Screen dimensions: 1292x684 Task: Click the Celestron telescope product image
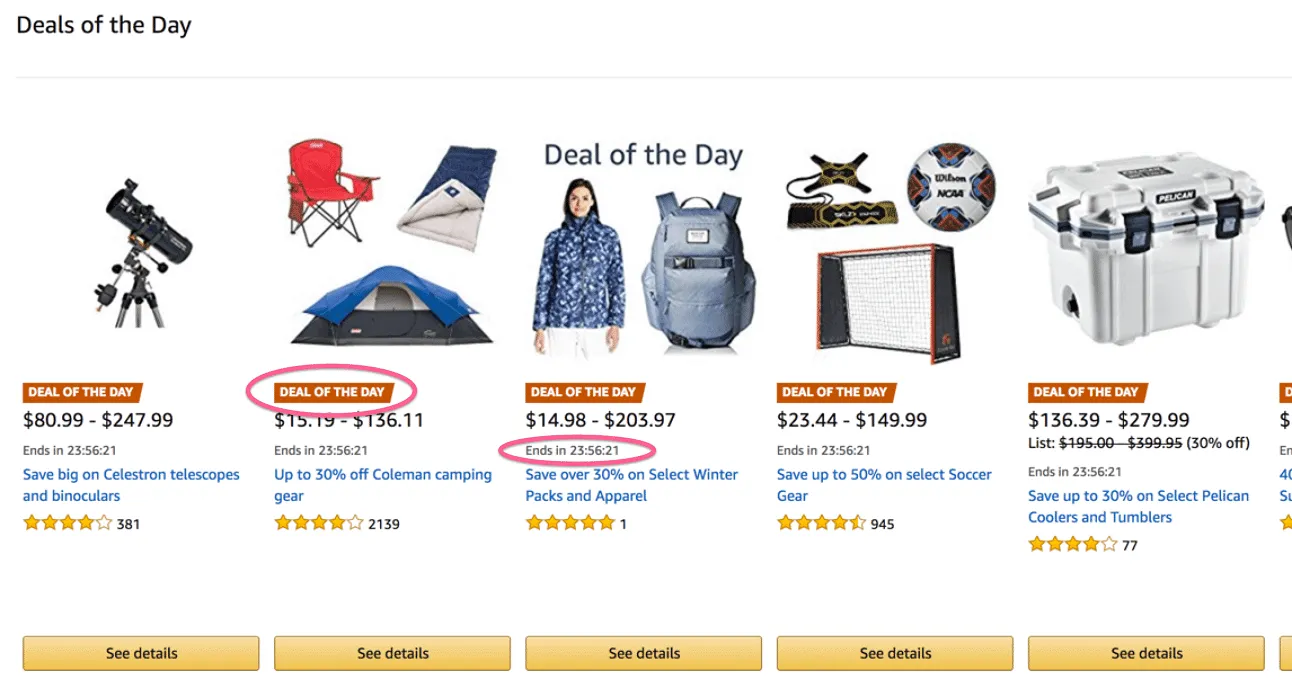point(141,253)
